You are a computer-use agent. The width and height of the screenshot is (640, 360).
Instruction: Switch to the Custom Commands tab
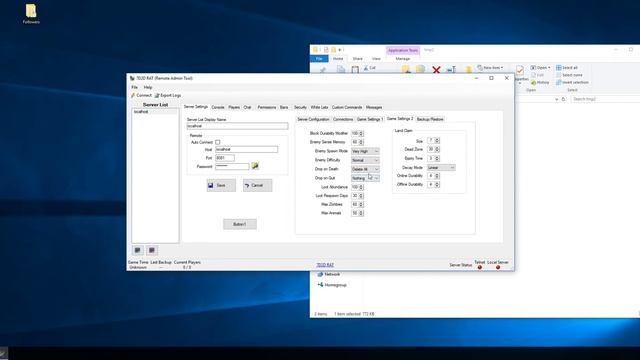coord(347,107)
